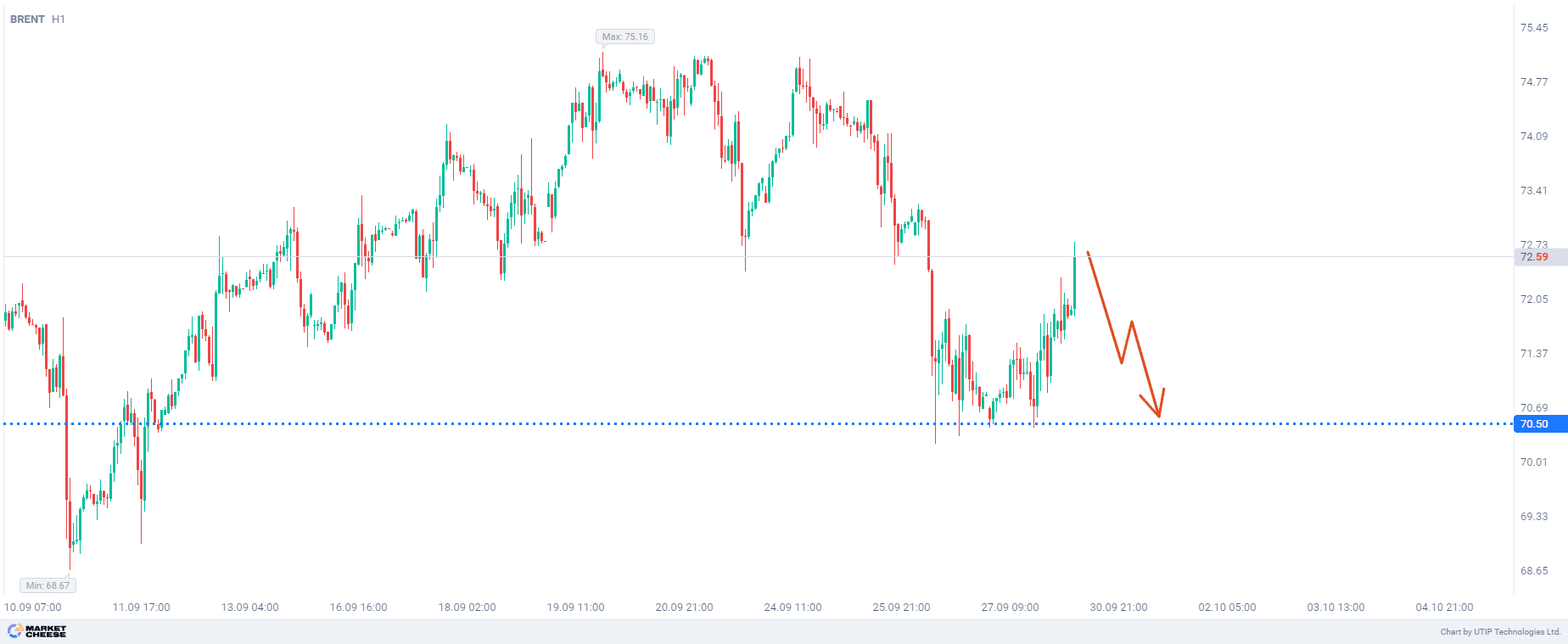Click the Max: 75.16 price tag
Viewport: 1568px width, 644px height.
pos(624,36)
